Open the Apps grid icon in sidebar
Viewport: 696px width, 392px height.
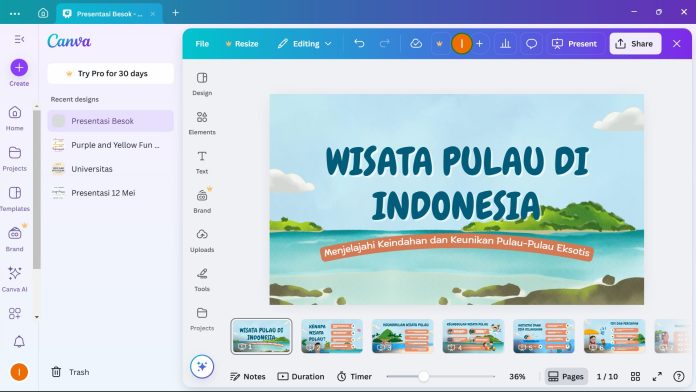click(x=15, y=313)
